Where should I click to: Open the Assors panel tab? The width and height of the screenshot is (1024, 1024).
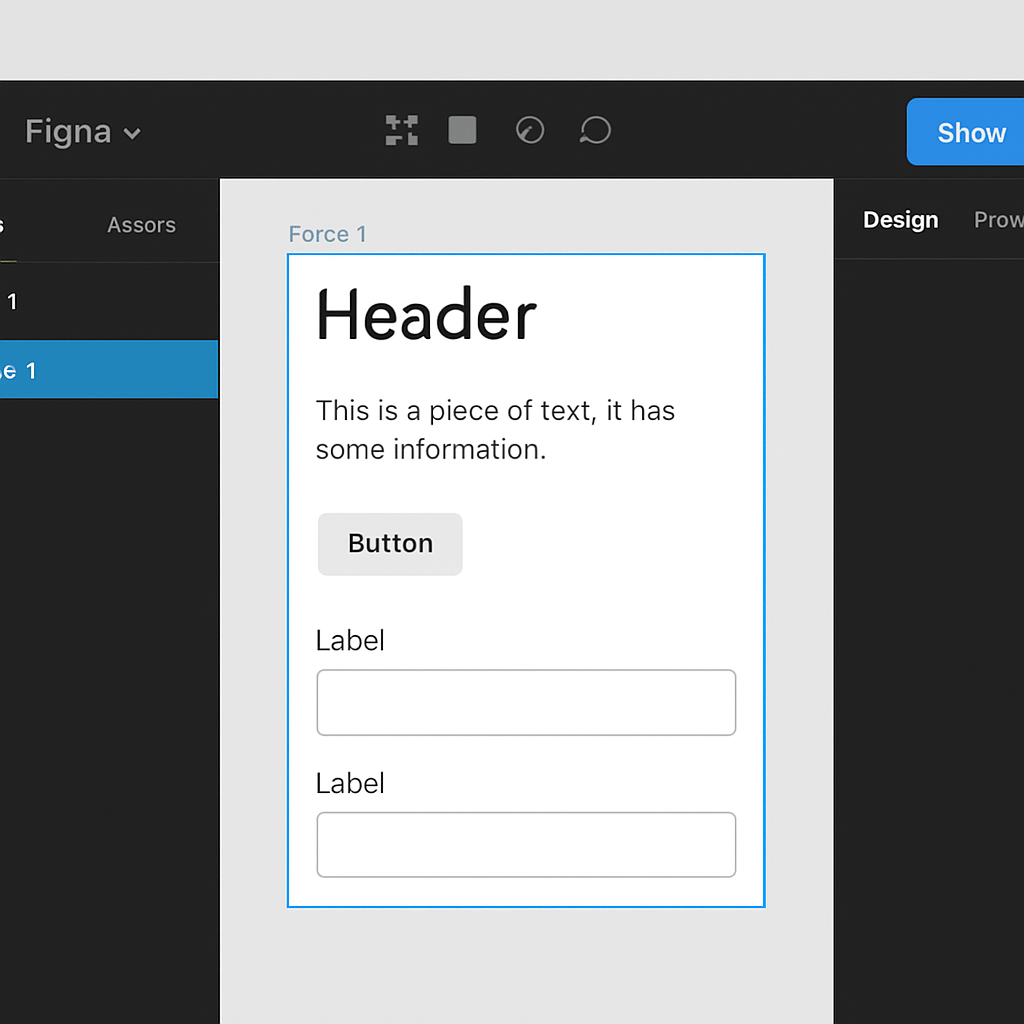[141, 224]
